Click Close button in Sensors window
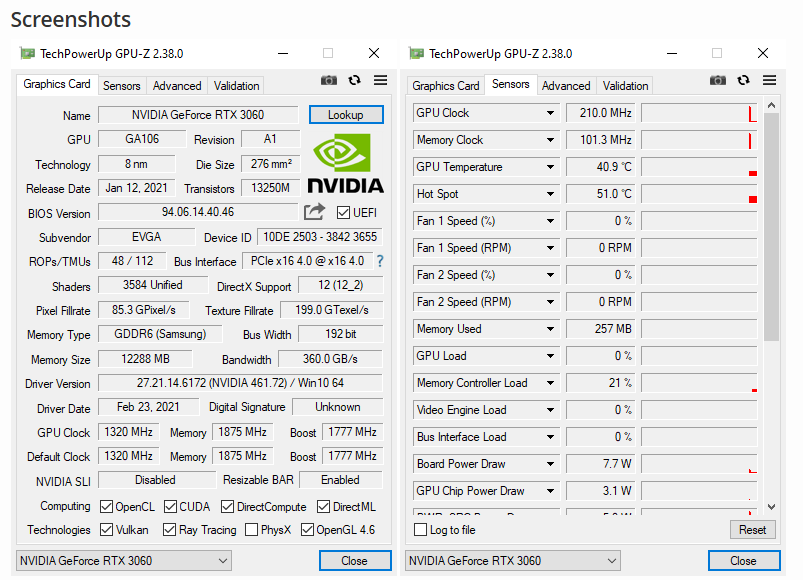 click(744, 561)
